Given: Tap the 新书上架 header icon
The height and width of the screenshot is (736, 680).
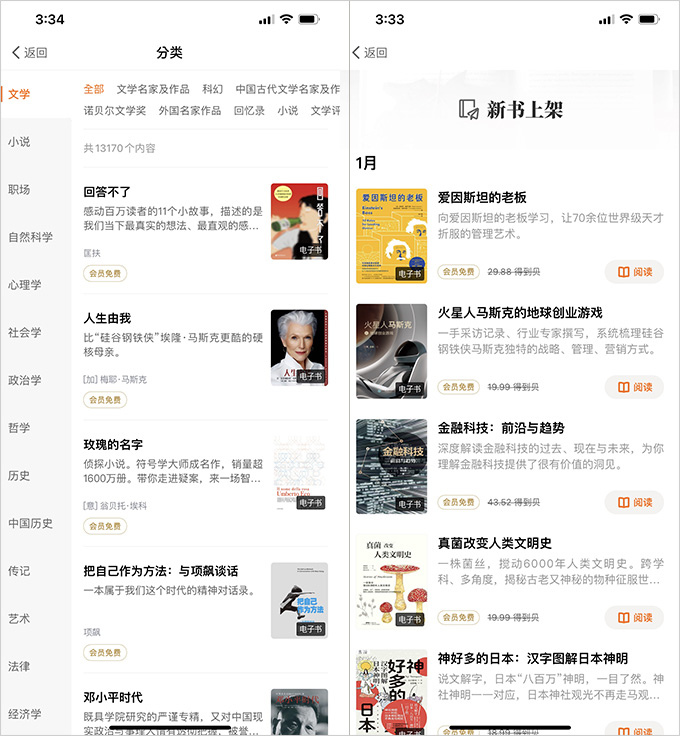Looking at the screenshot, I should 468,109.
